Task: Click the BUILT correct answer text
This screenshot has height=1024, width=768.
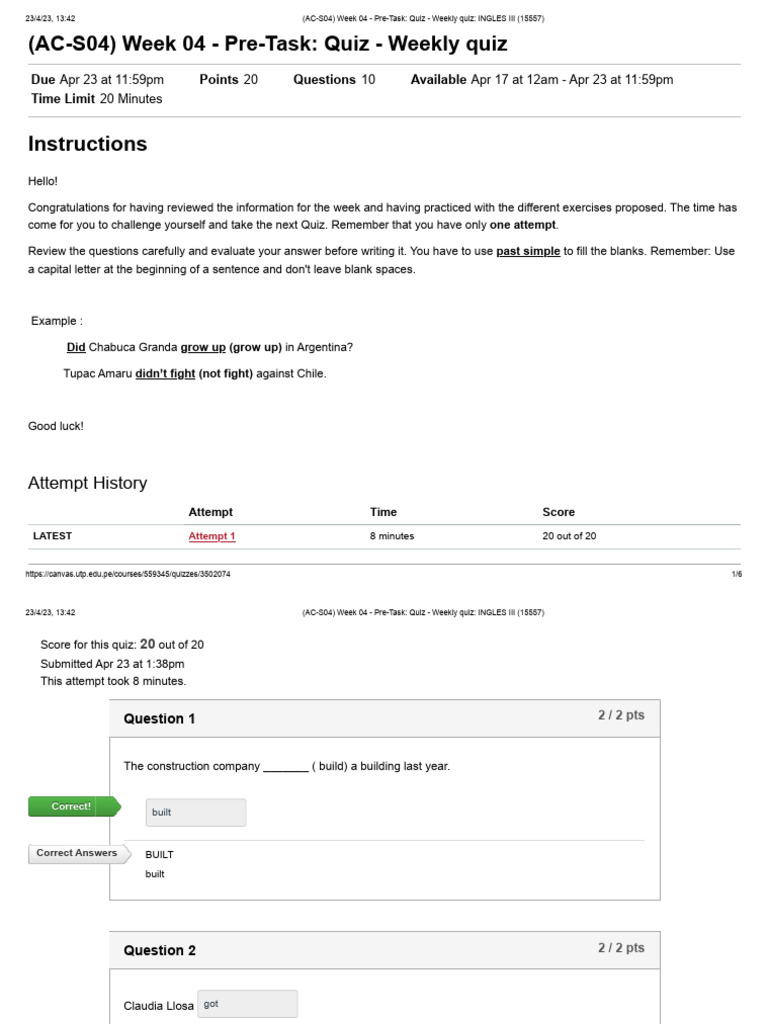Action: [159, 855]
